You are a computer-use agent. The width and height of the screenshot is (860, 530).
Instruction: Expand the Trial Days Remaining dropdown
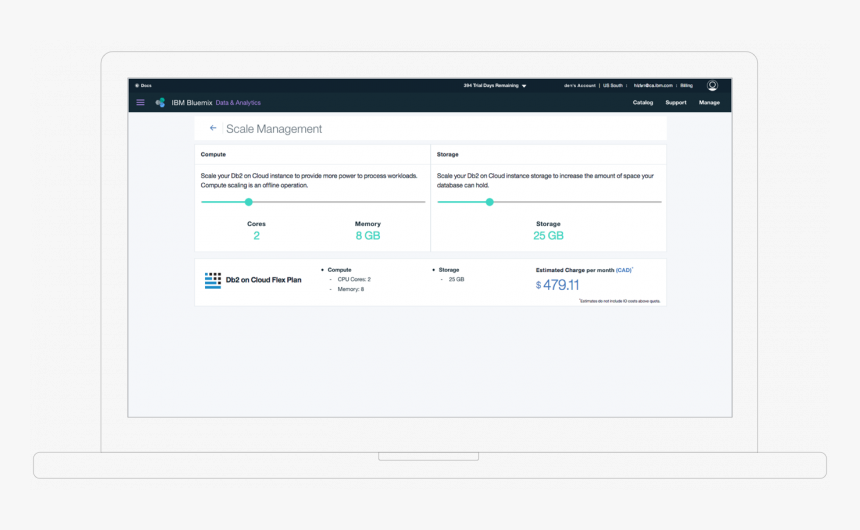coord(495,86)
